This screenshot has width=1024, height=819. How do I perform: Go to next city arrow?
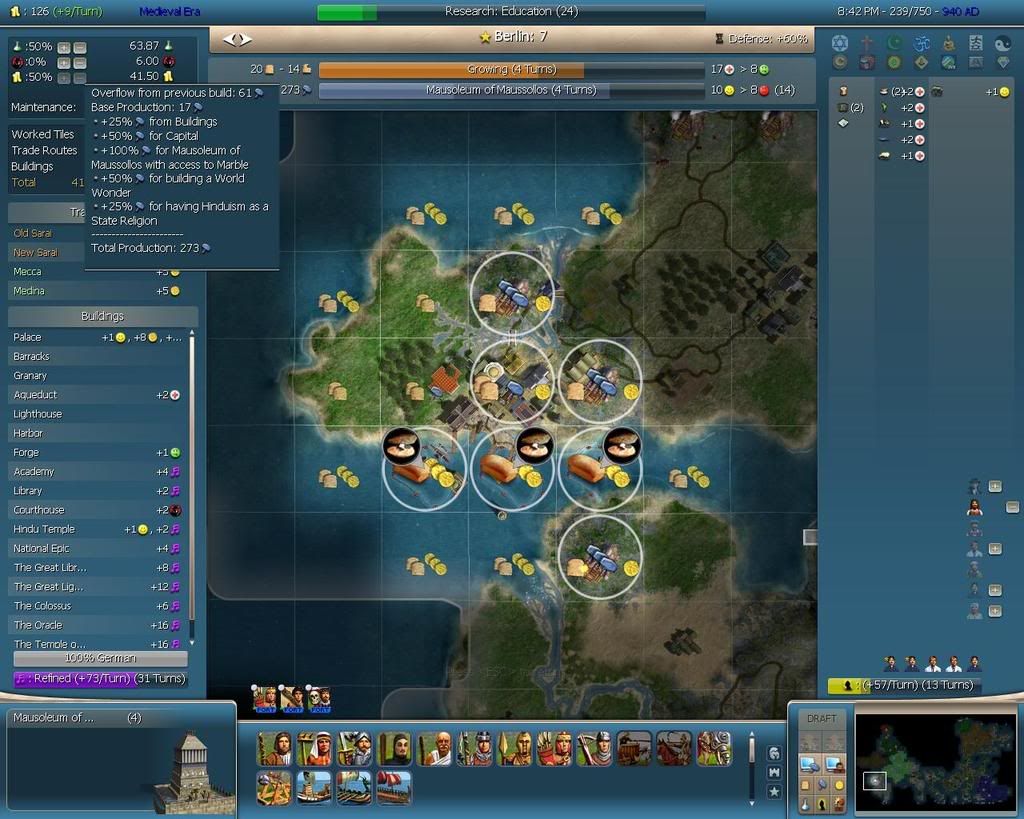click(x=246, y=39)
